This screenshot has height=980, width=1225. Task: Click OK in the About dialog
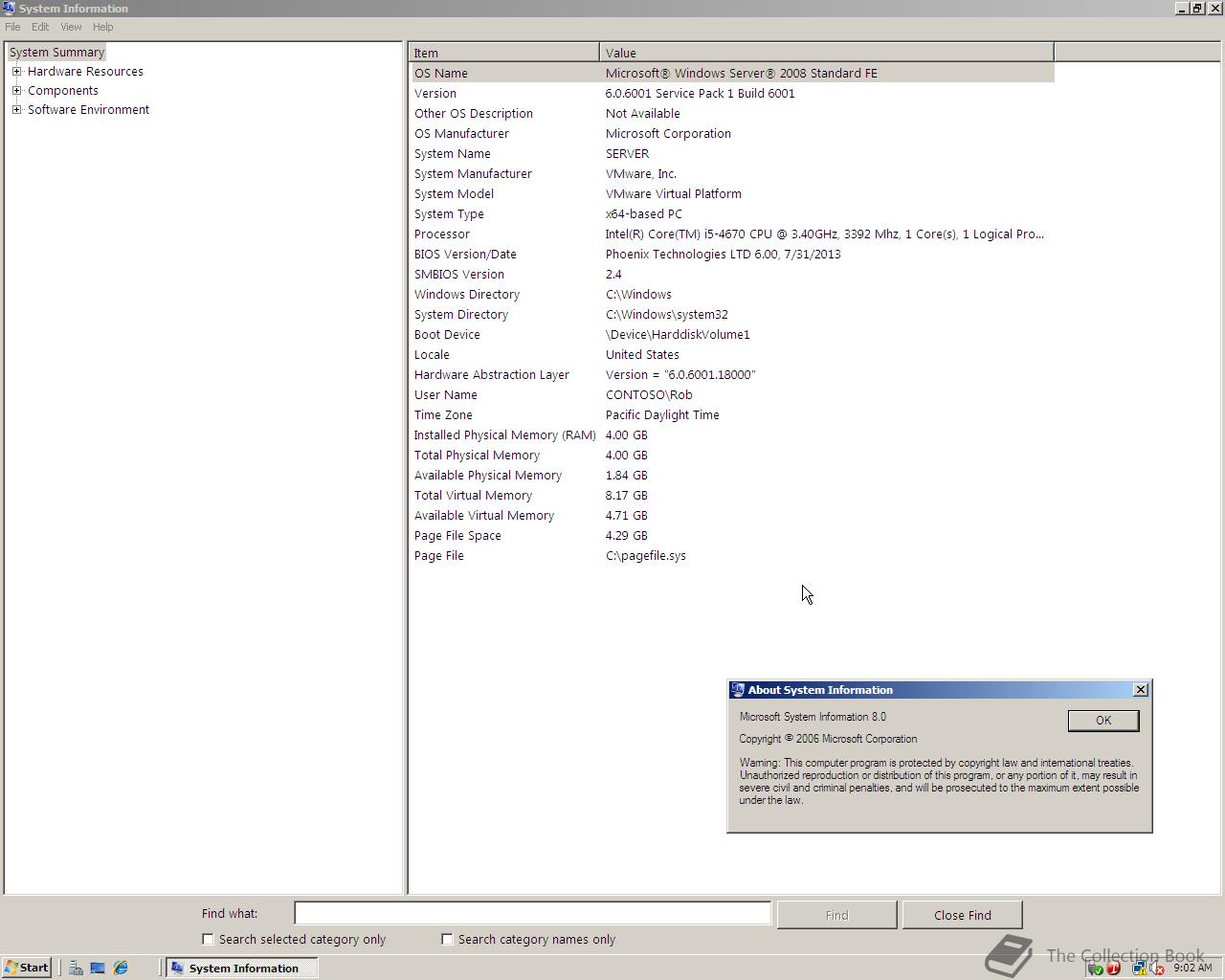[1102, 720]
